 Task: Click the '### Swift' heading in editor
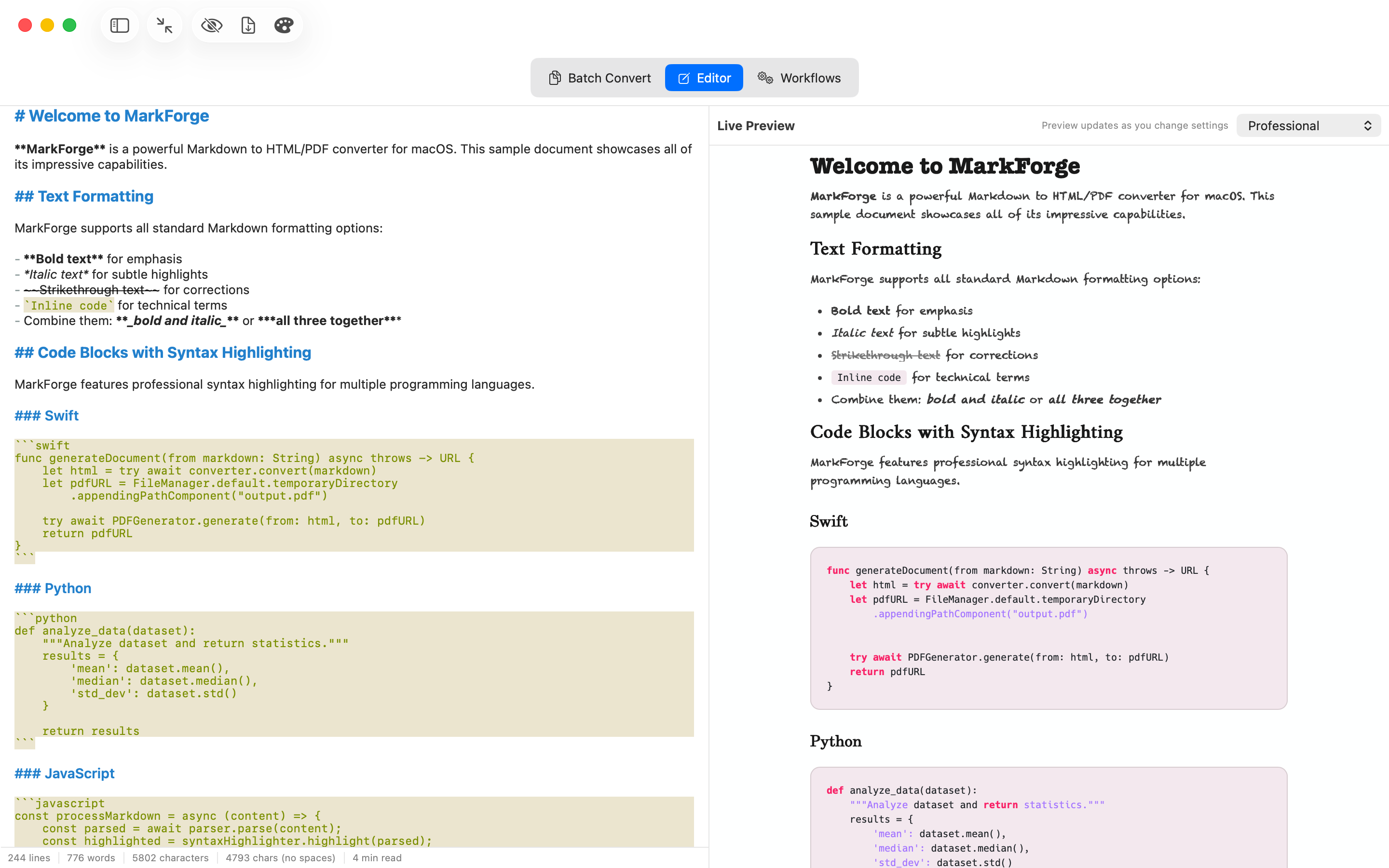pos(46,416)
